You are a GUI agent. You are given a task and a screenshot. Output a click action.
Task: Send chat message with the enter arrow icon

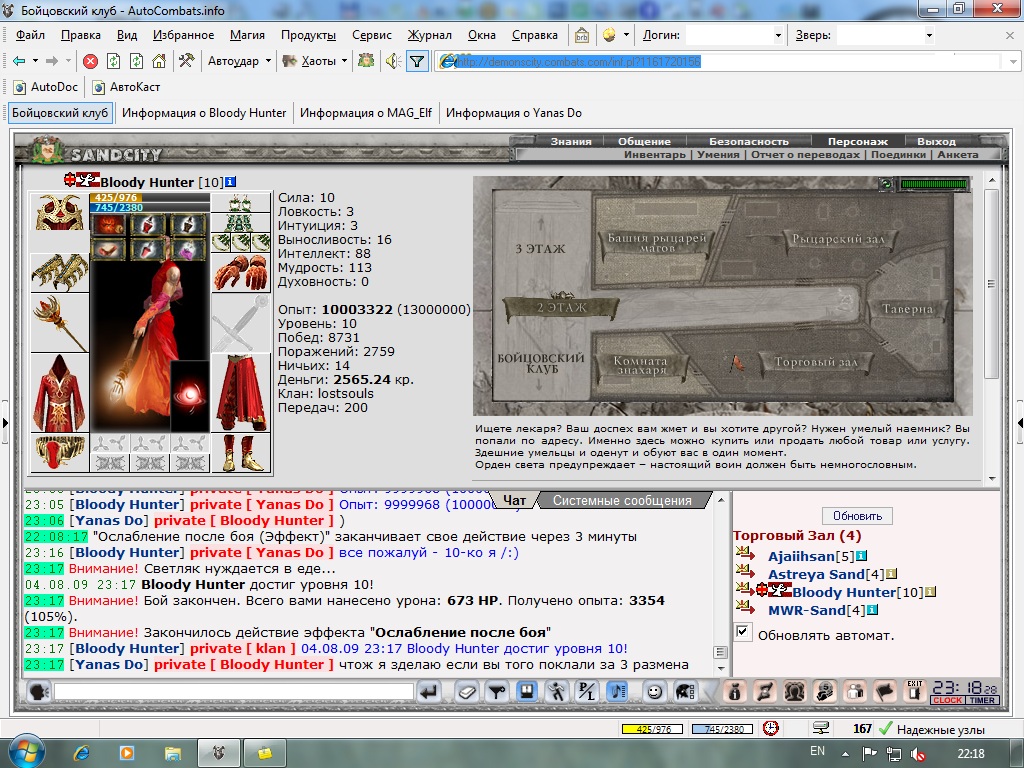coord(430,692)
